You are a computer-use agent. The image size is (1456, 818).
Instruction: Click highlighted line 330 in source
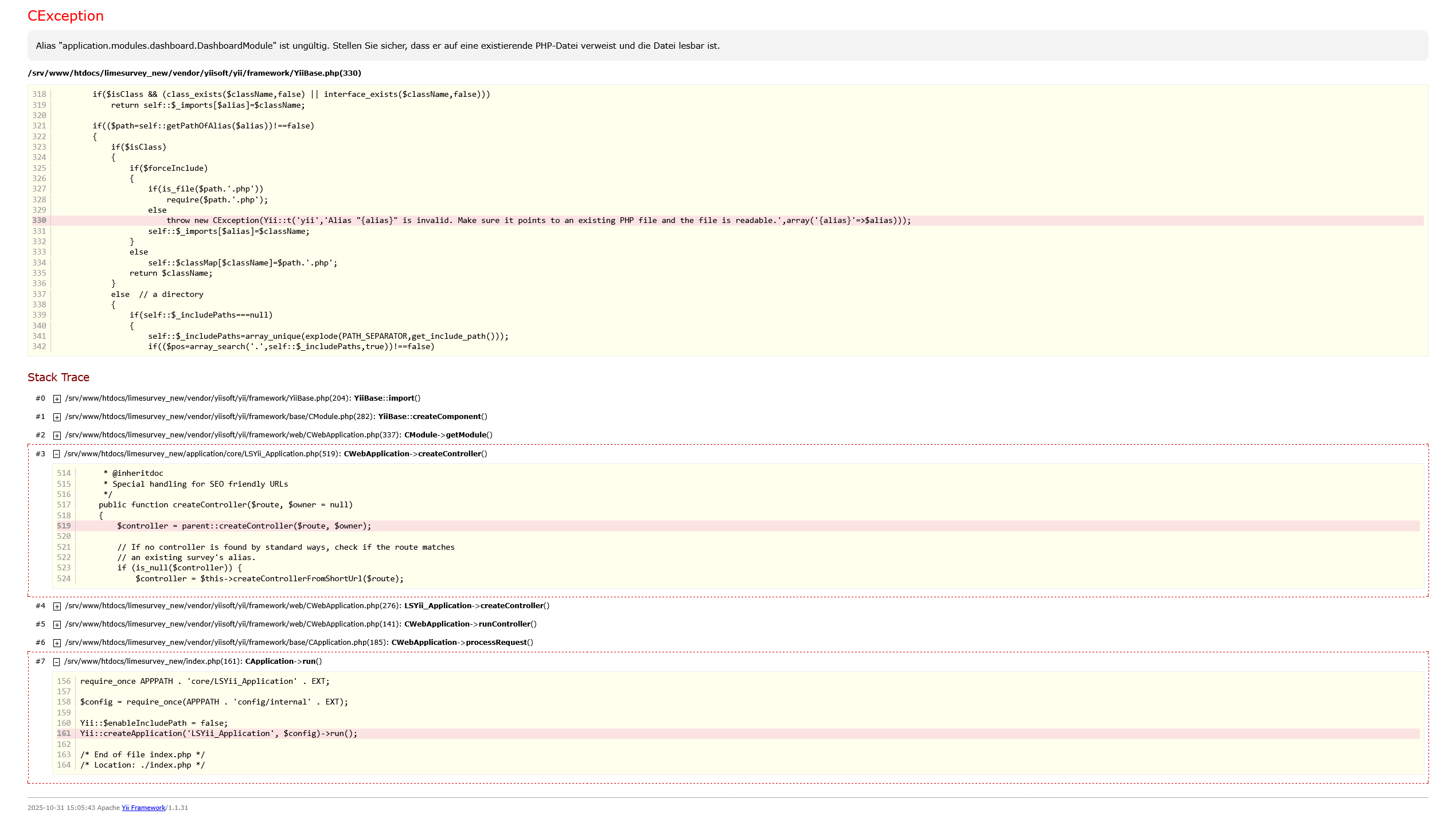(x=538, y=221)
